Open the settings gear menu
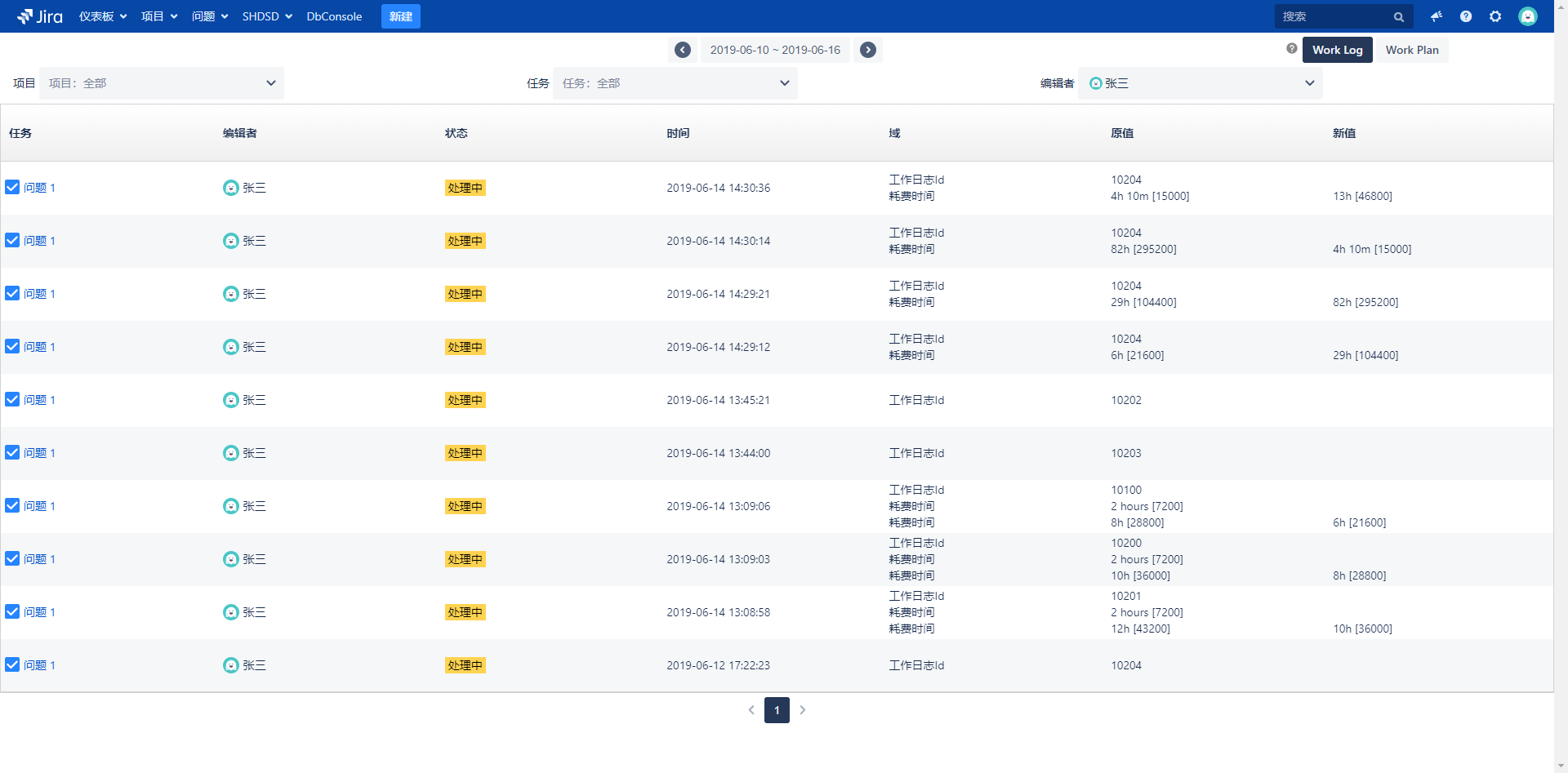The image size is (1568, 773). coord(1495,16)
